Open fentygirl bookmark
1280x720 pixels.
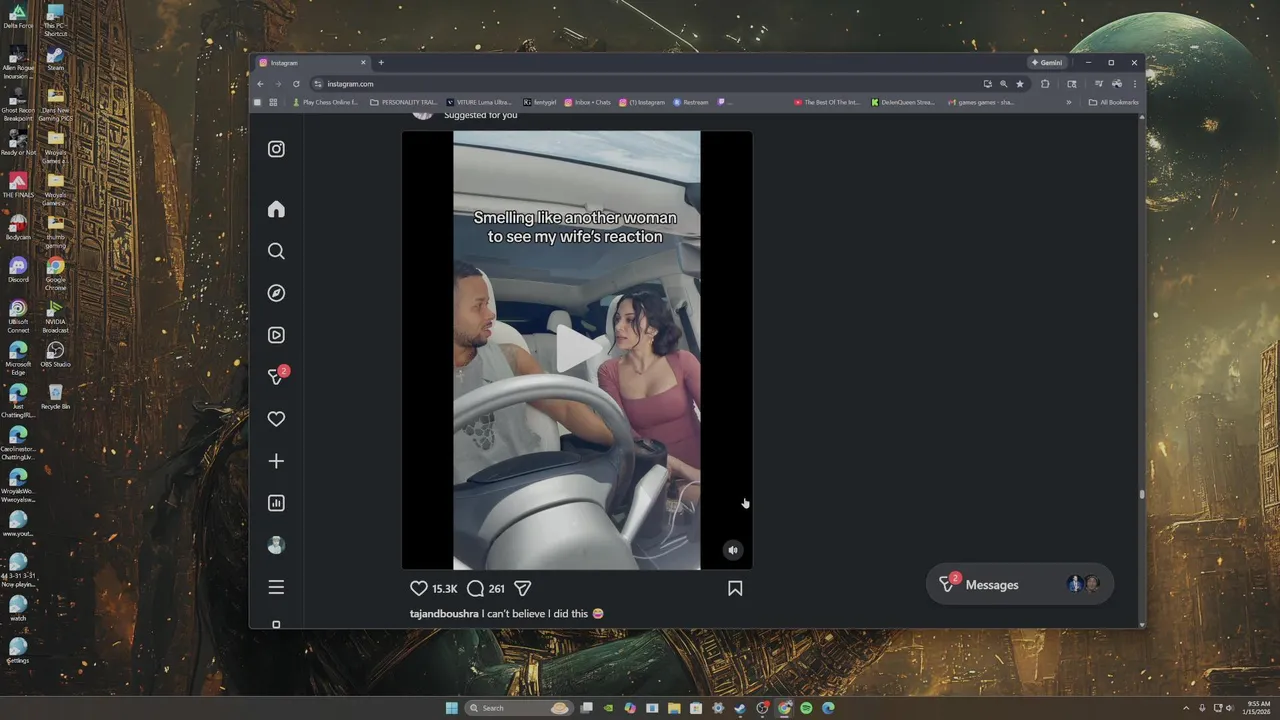click(540, 102)
